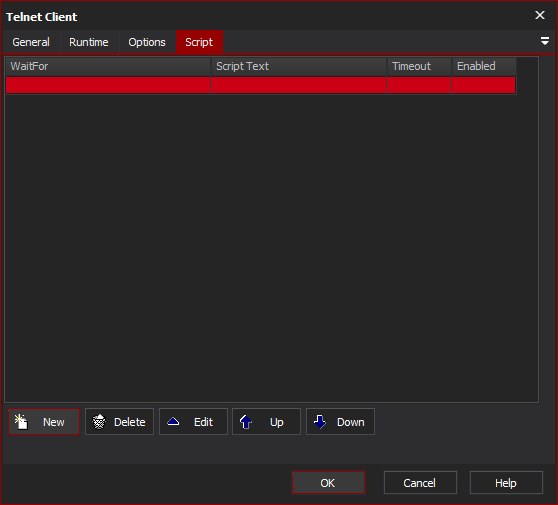Viewport: 558px width, 505px height.
Task: Click the Edit triangle icon
Action: pos(173,422)
